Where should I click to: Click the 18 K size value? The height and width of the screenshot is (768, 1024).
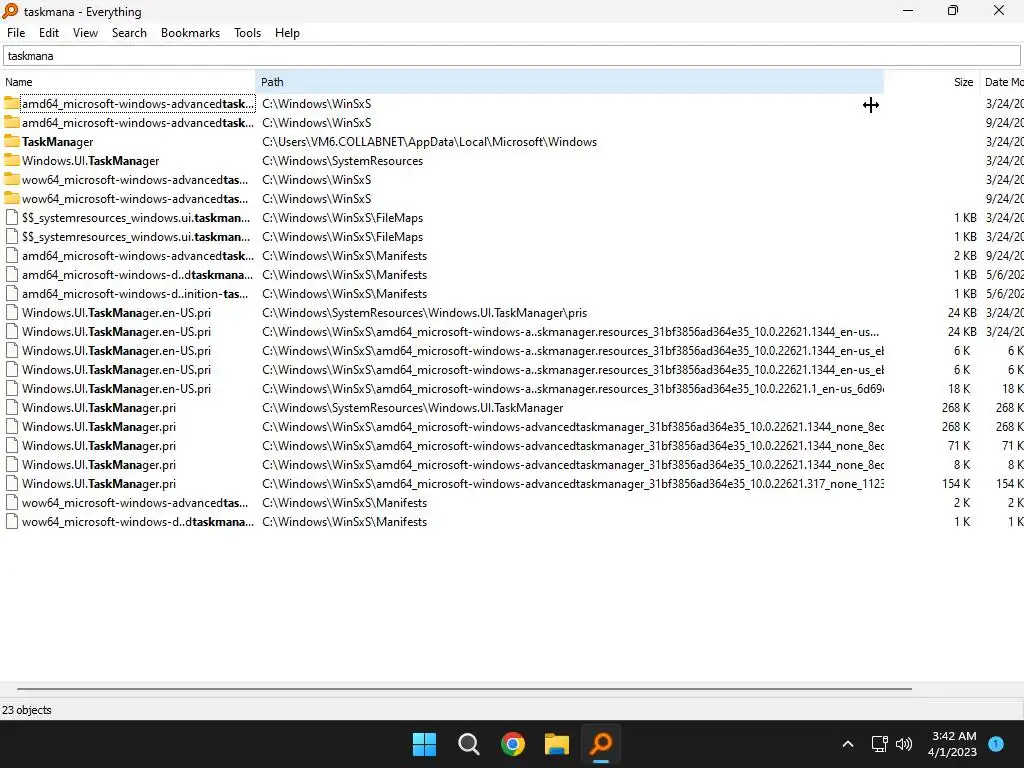click(x=959, y=389)
